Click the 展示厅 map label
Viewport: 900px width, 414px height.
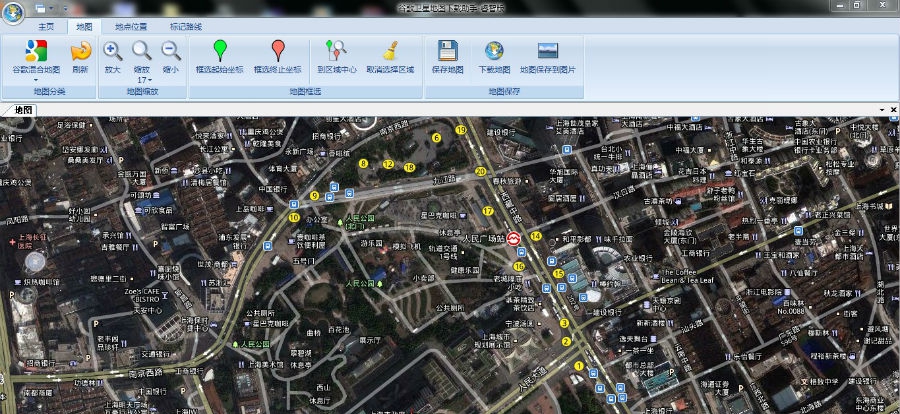pyautogui.click(x=370, y=341)
